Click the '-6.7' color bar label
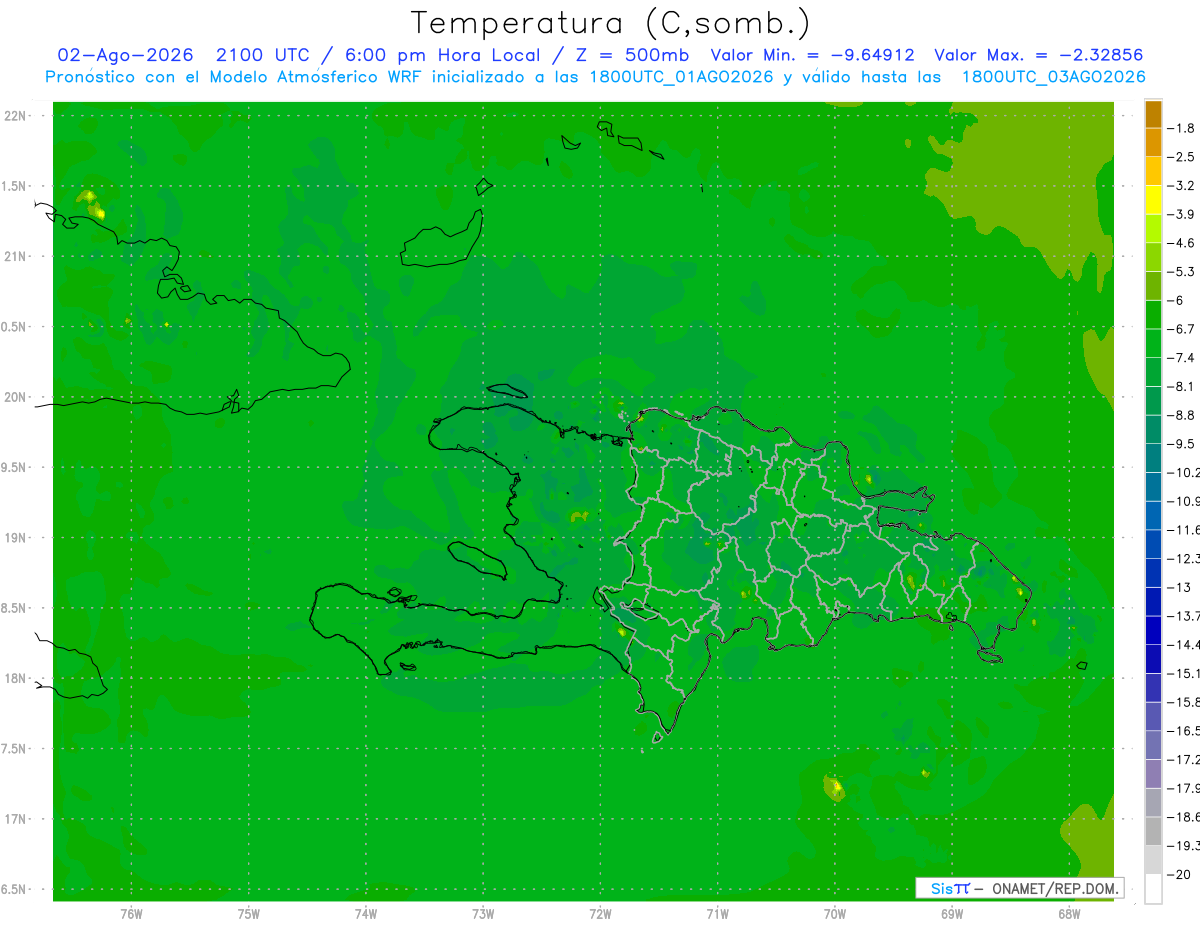The height and width of the screenshot is (927, 1200). point(1183,329)
